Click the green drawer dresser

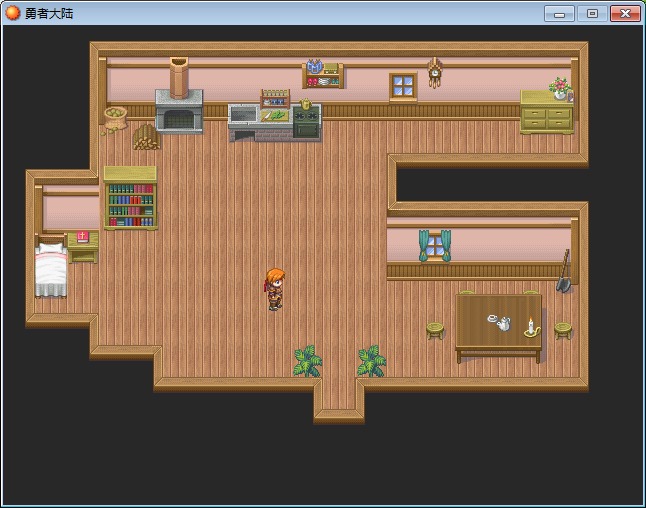click(x=547, y=112)
